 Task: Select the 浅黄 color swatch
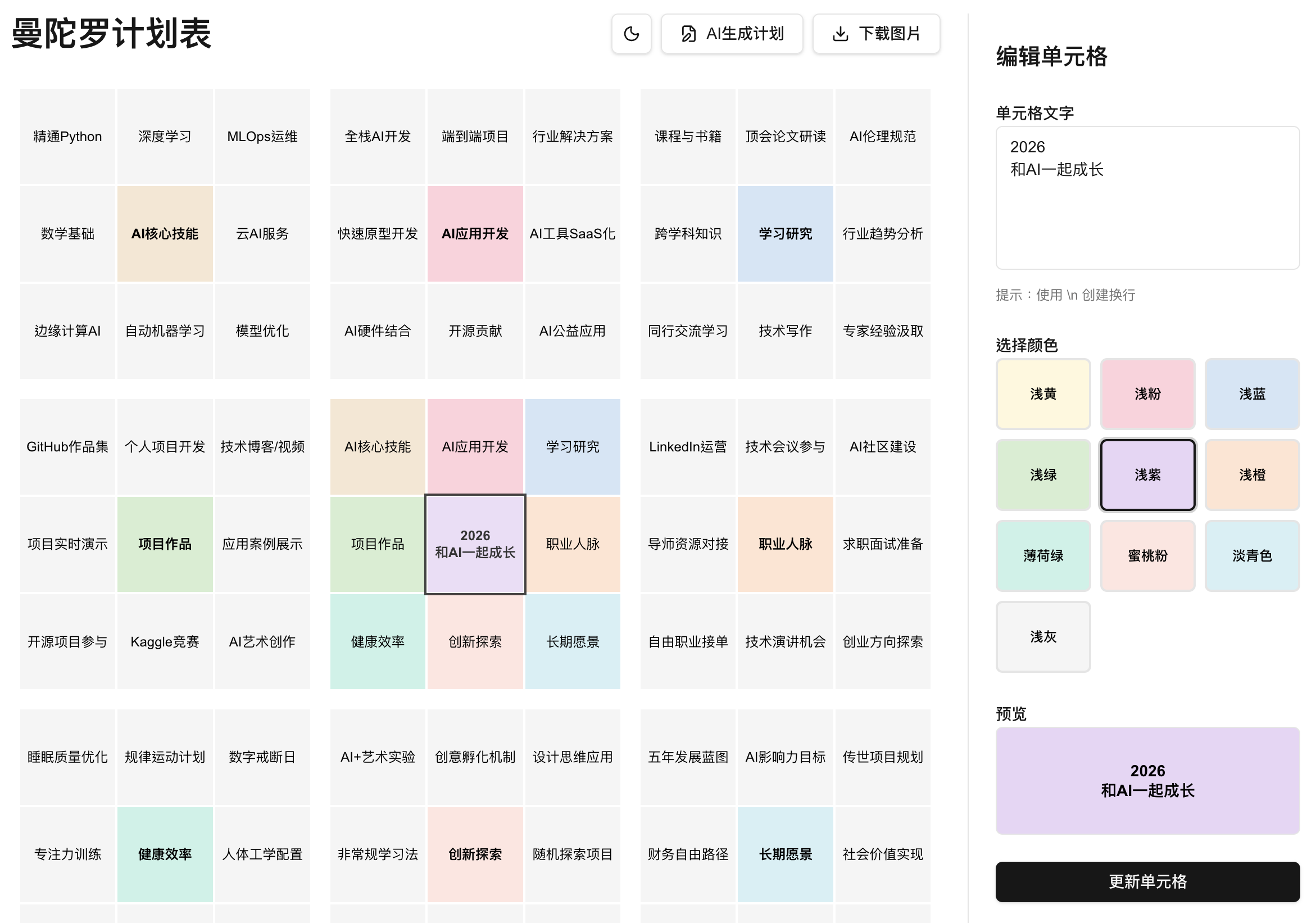1042,394
